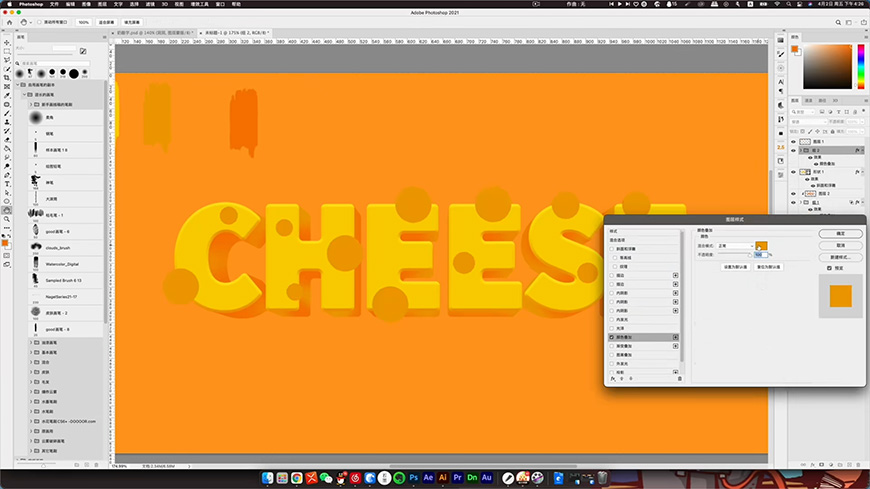Toggle the 预览 (Preview) checkbox
This screenshot has width=870, height=489.
829,268
